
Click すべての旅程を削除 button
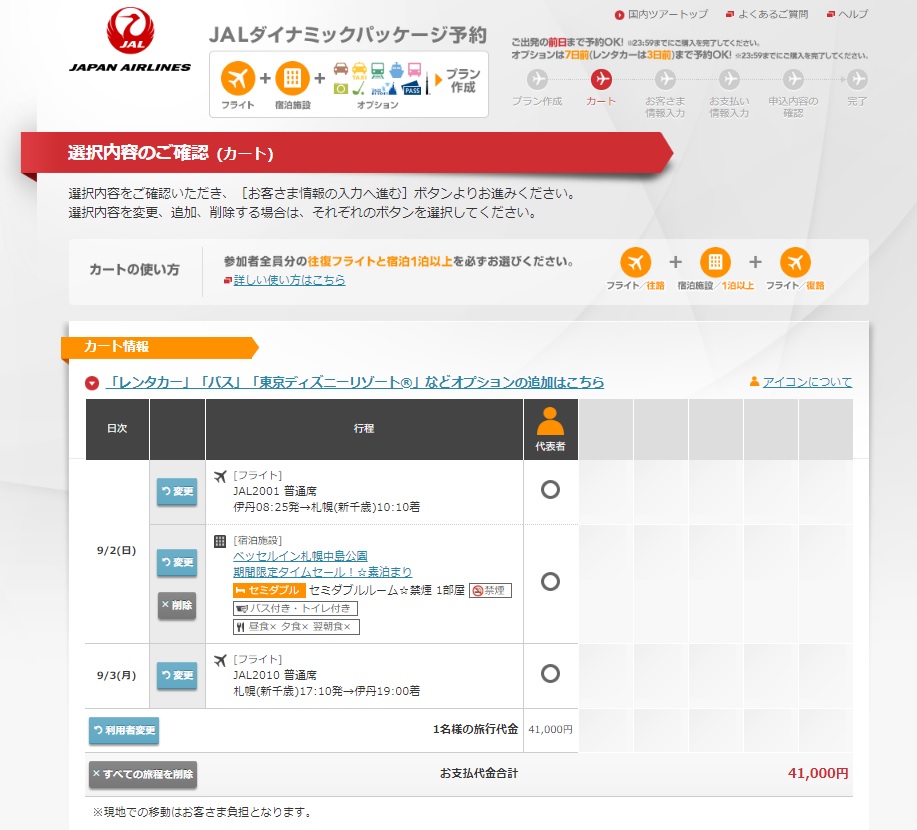(143, 774)
